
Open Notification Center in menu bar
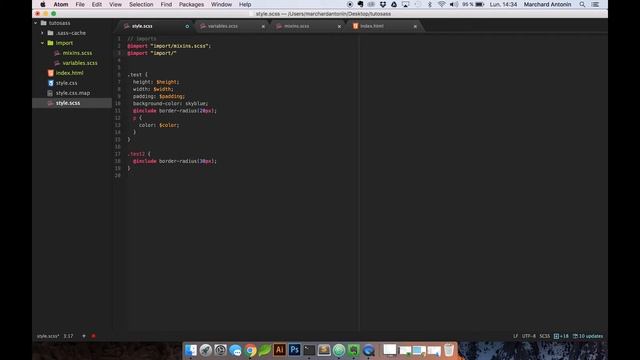tap(595, 4)
